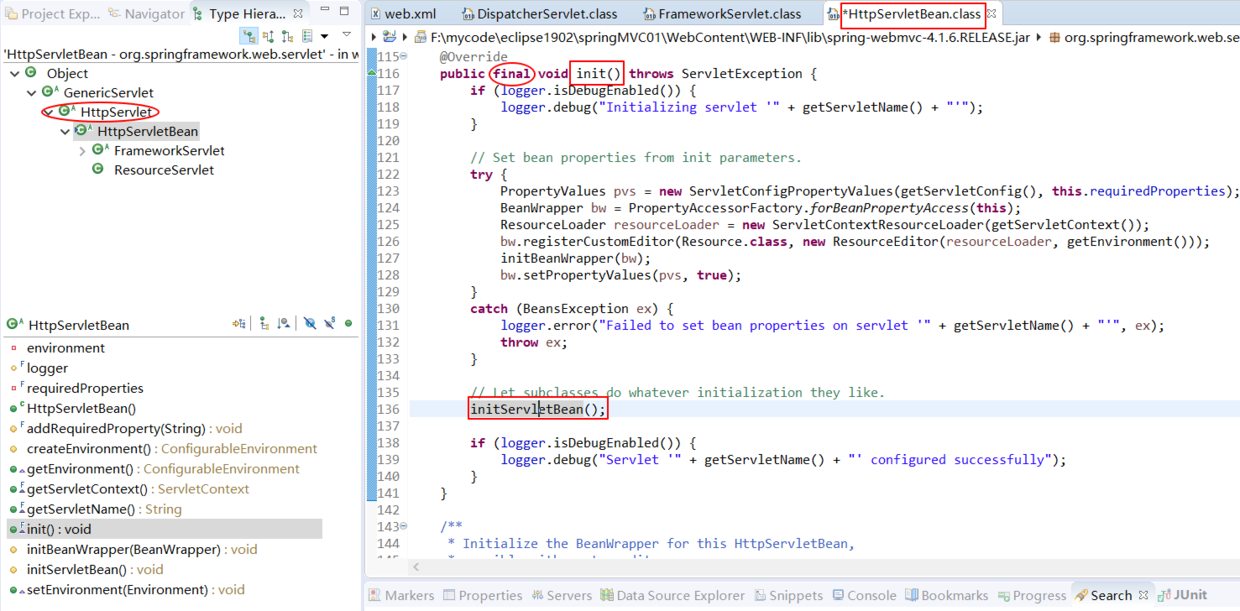Switch to Supertype Hierarchy view
Screen dimensions: 1240x611
268,35
